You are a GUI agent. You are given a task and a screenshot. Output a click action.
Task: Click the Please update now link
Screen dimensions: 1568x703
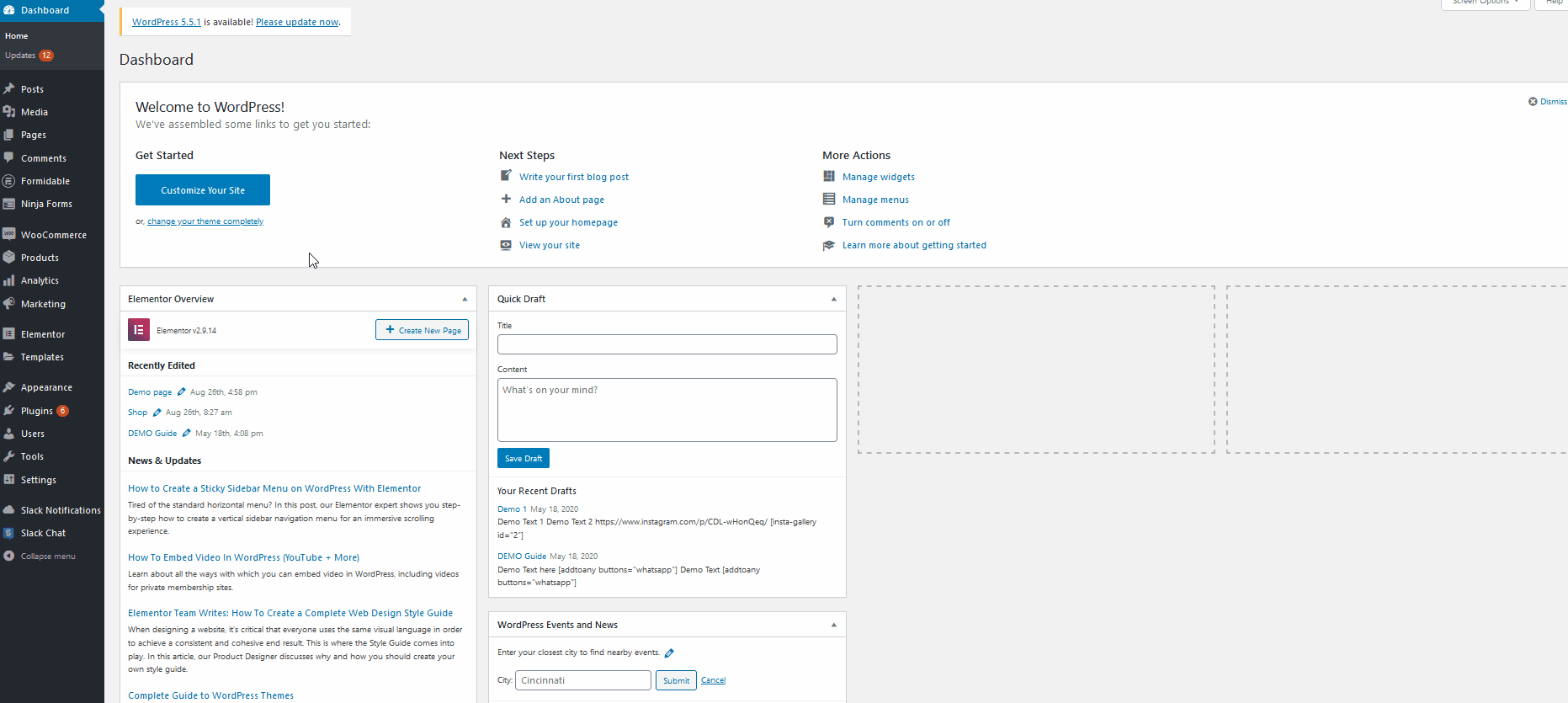(297, 22)
